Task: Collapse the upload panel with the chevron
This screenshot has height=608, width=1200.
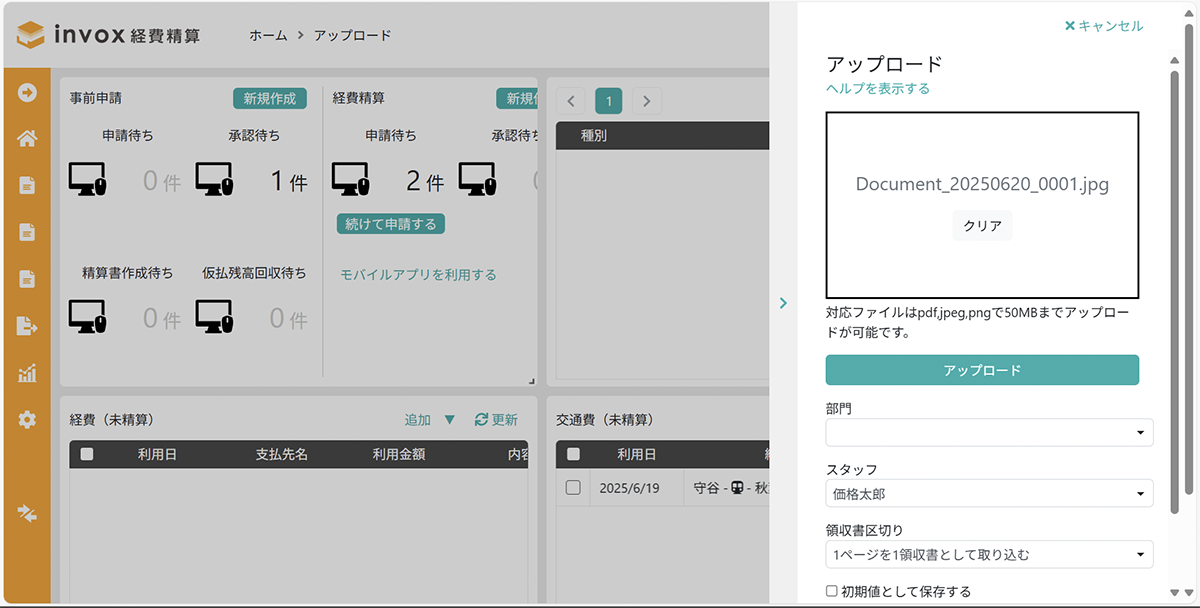Action: (x=783, y=303)
